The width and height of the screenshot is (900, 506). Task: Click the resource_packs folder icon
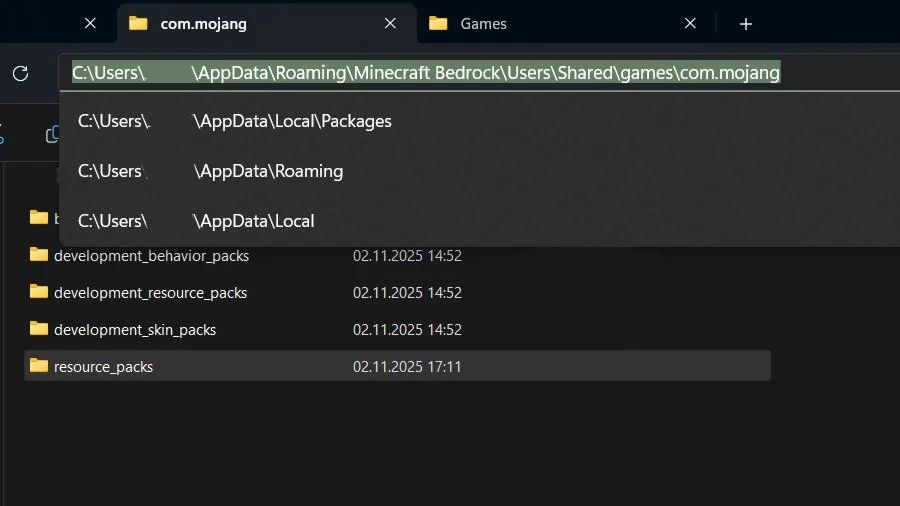[x=39, y=366]
